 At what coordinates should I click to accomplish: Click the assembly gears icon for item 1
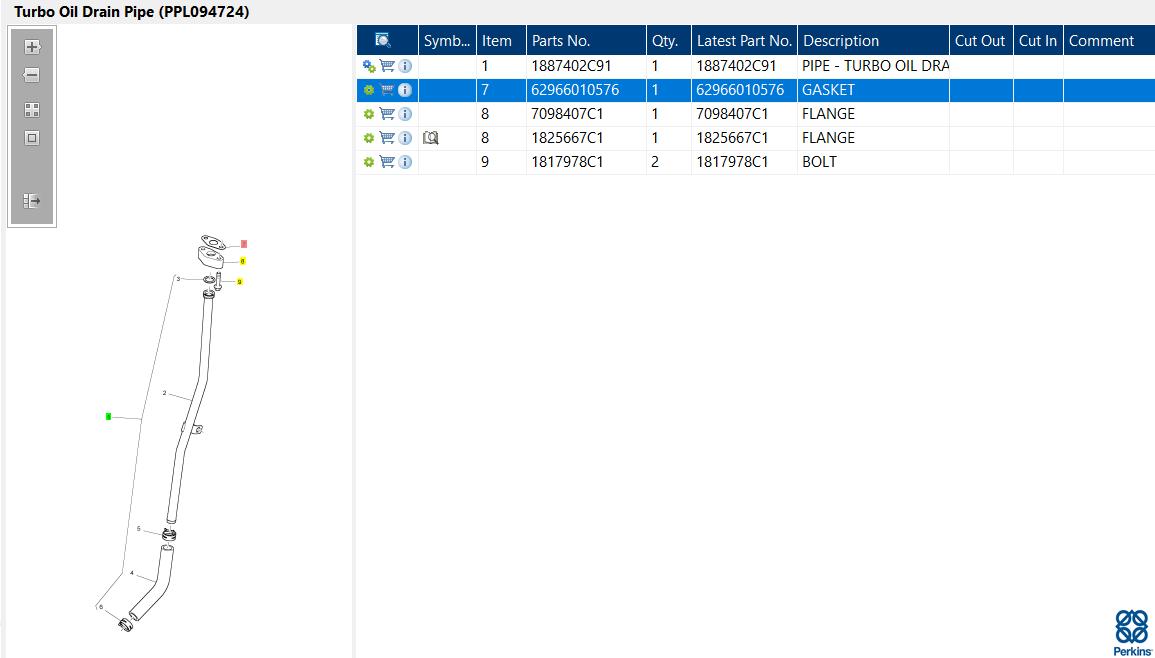click(x=370, y=66)
